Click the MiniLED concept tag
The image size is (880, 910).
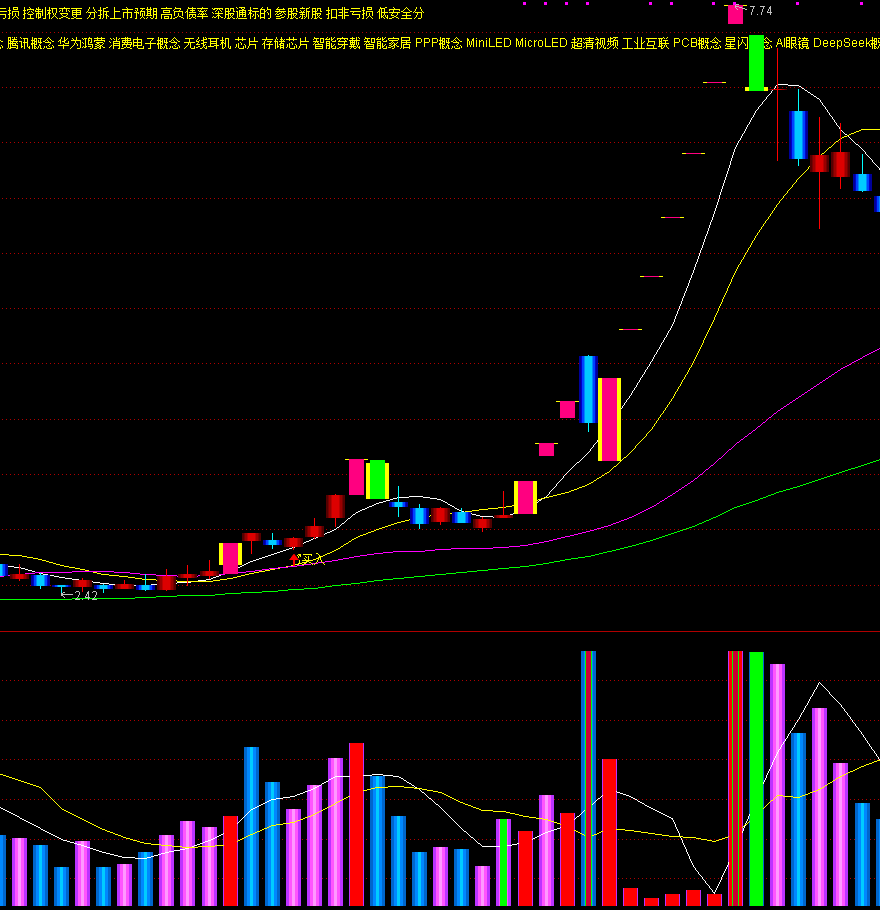[x=488, y=44]
